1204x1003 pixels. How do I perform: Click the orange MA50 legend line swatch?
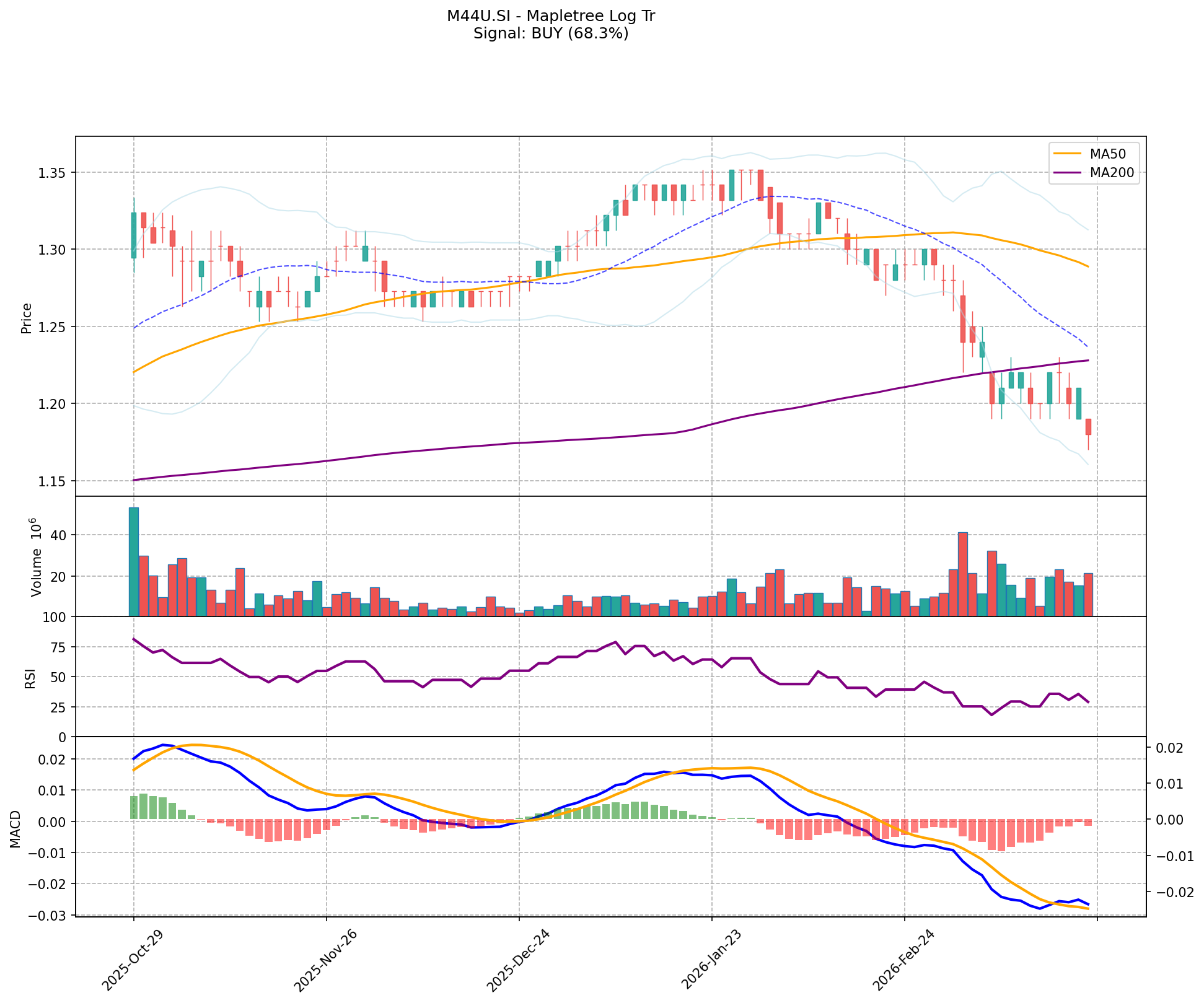(1068, 154)
